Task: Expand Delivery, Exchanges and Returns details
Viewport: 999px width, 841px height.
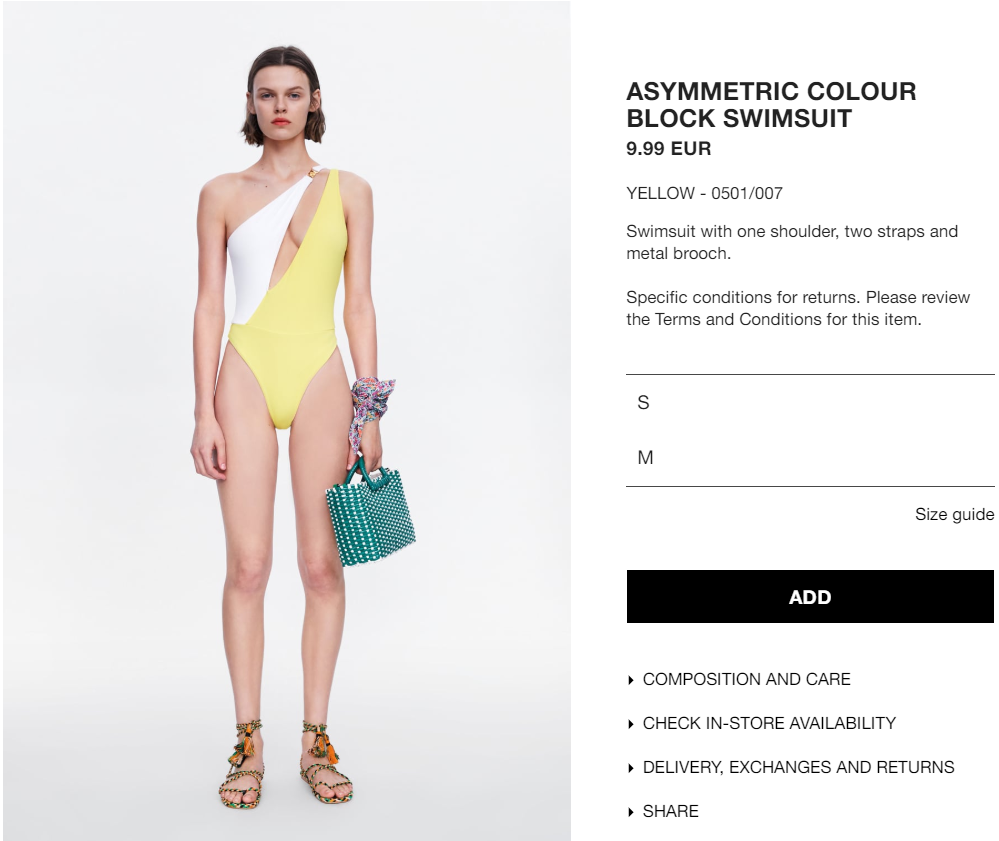Action: click(x=798, y=767)
